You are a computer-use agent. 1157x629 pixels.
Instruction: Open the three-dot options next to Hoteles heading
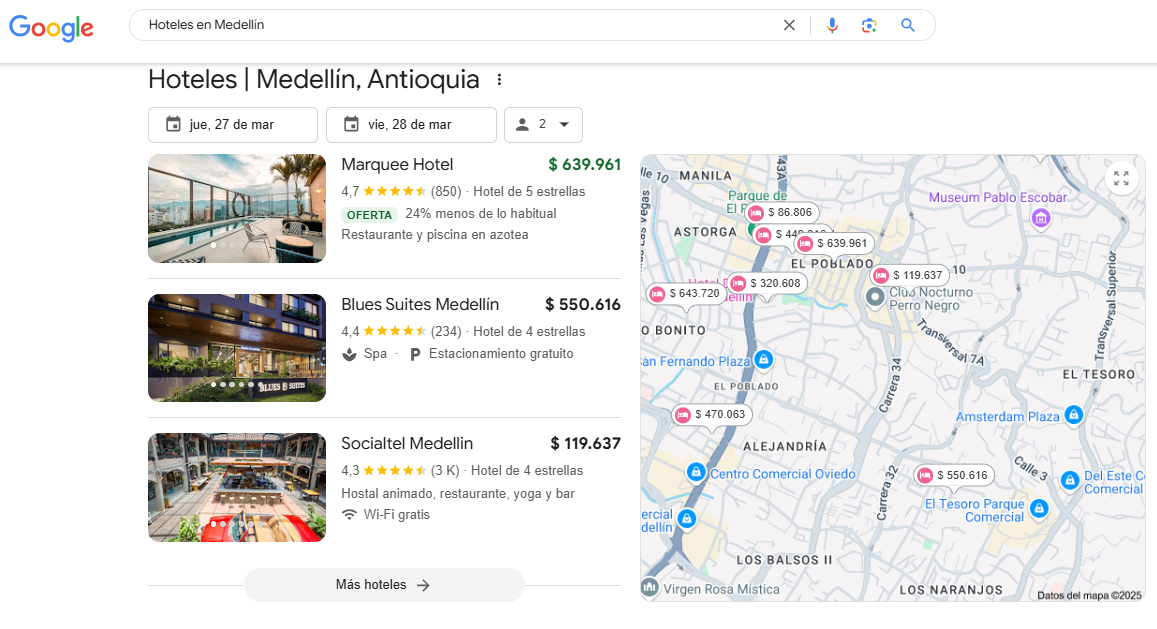pos(500,80)
